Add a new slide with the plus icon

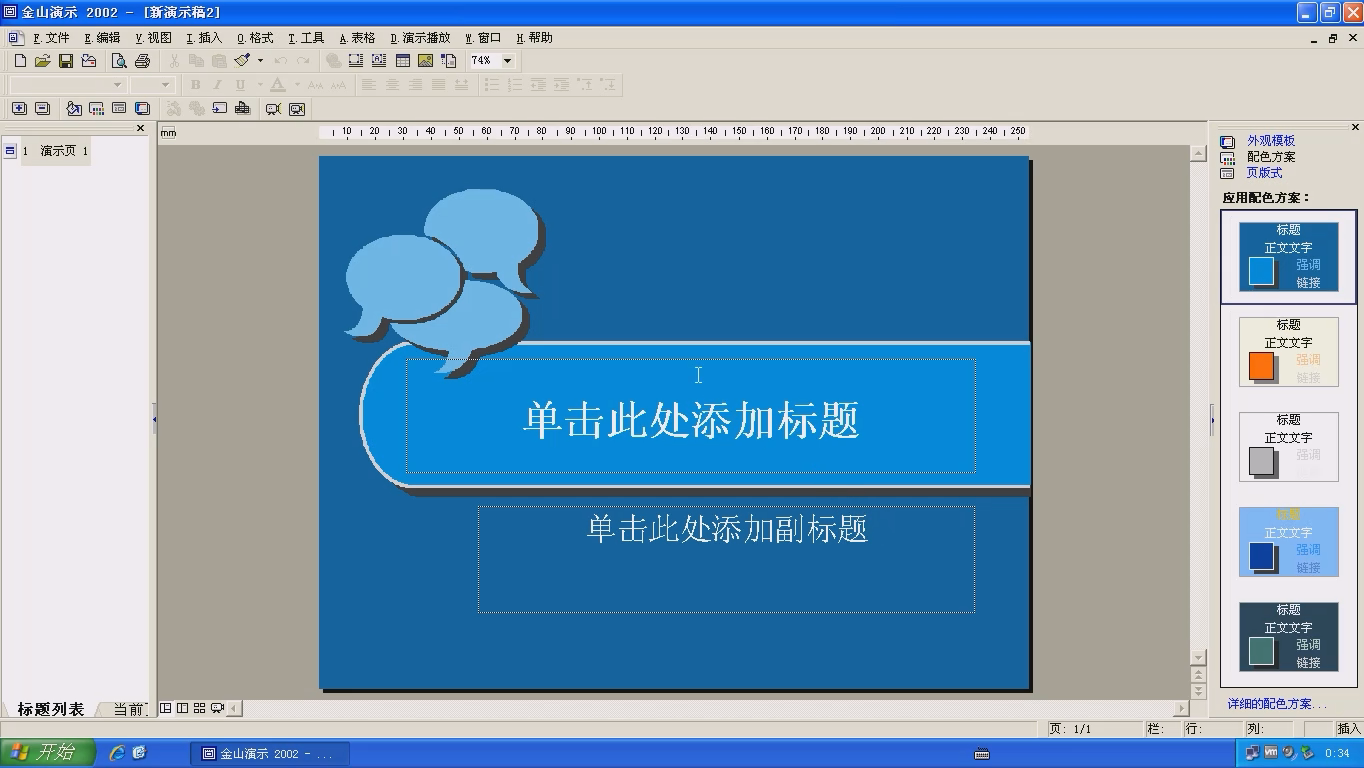(20, 109)
